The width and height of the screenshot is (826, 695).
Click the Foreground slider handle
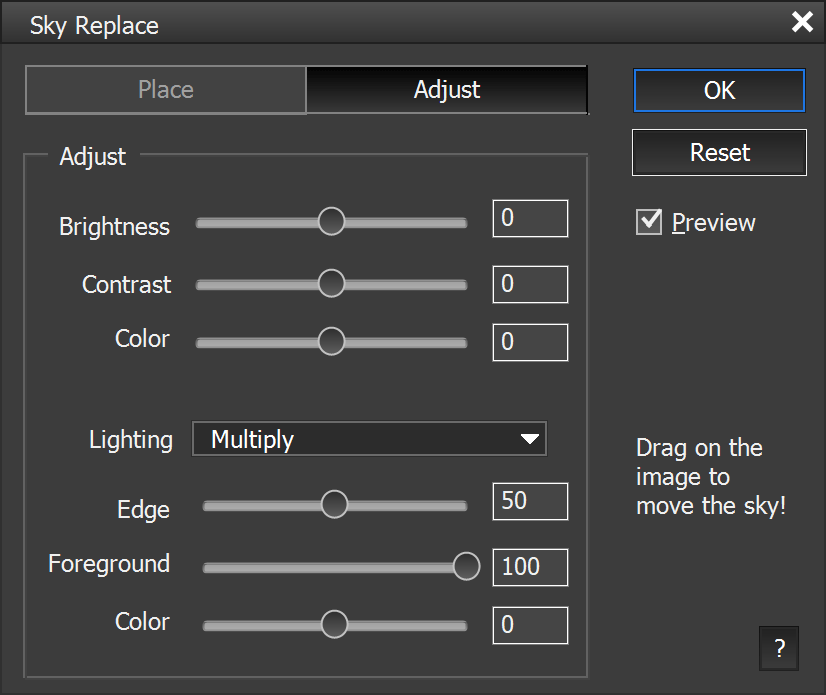[x=466, y=567]
